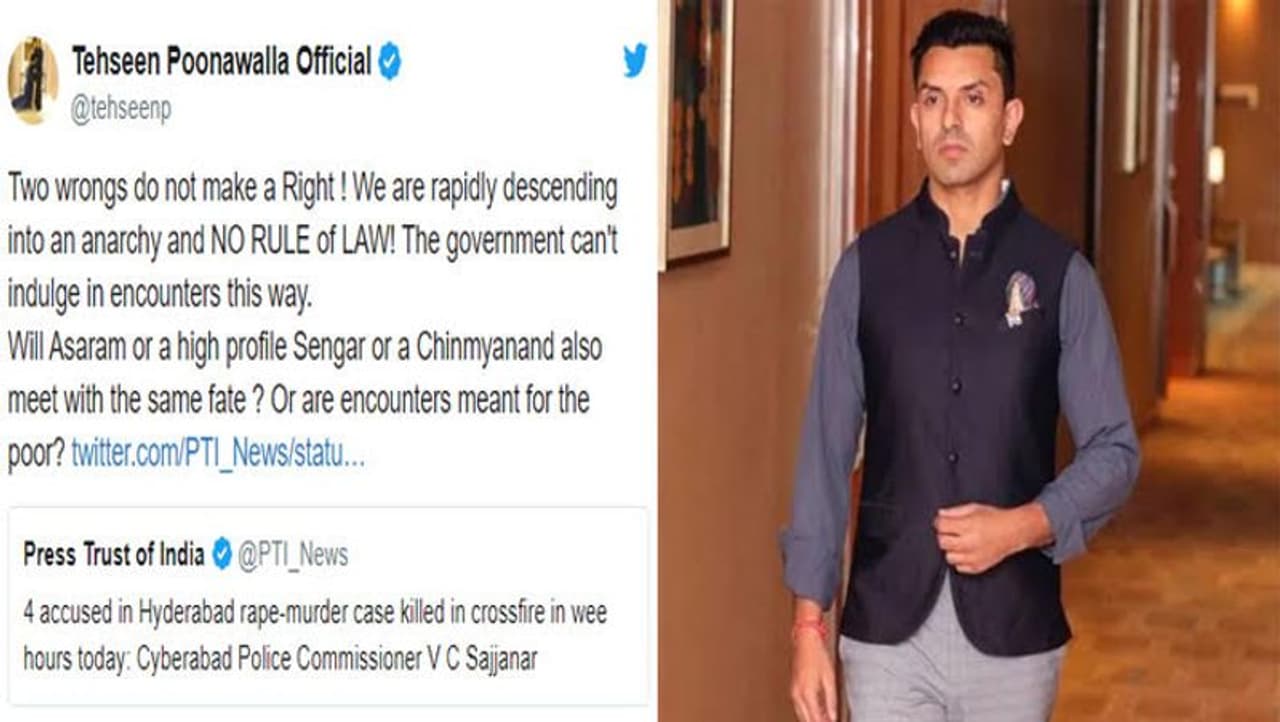
Task: Click the name Tehseen Poonawalla Official
Action: tap(220, 62)
